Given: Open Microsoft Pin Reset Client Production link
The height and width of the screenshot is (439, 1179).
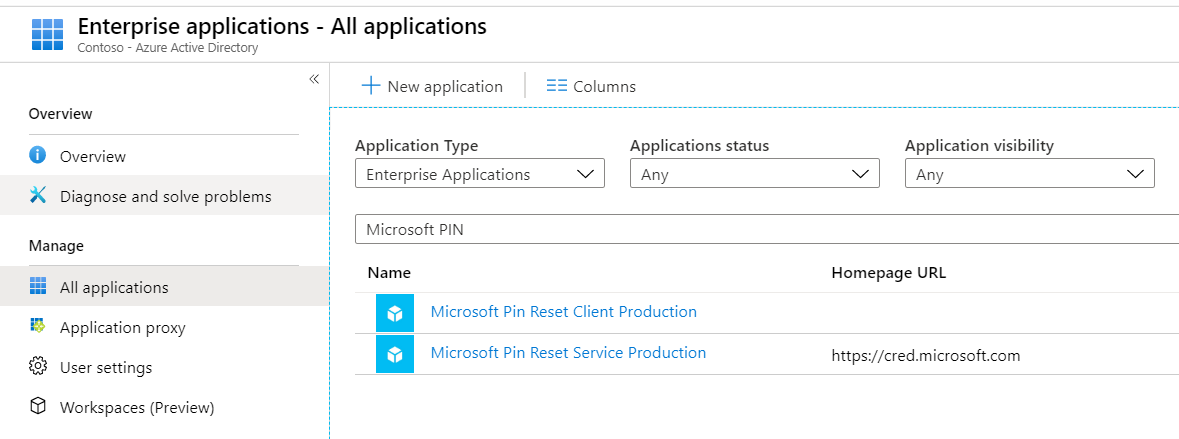Looking at the screenshot, I should (x=563, y=312).
